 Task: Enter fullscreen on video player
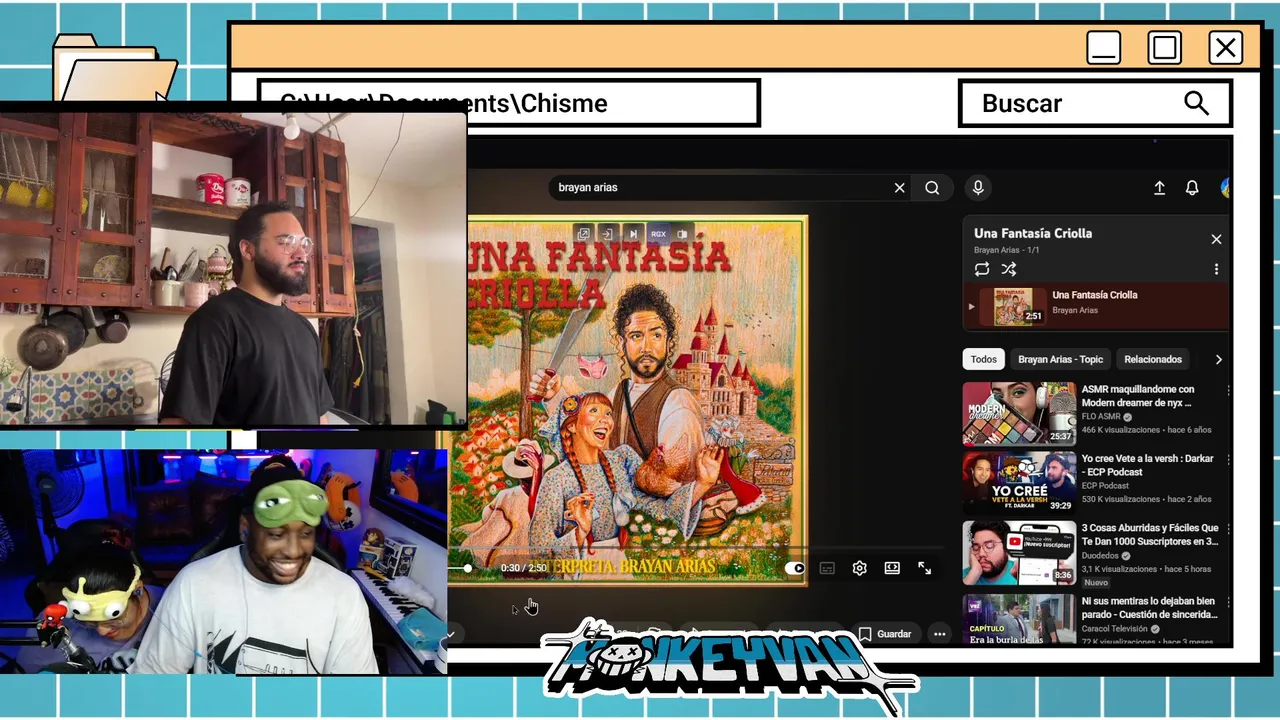click(x=924, y=568)
